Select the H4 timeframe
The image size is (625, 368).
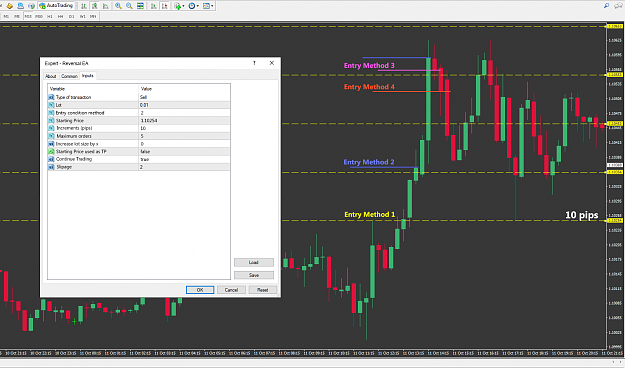tap(61, 16)
